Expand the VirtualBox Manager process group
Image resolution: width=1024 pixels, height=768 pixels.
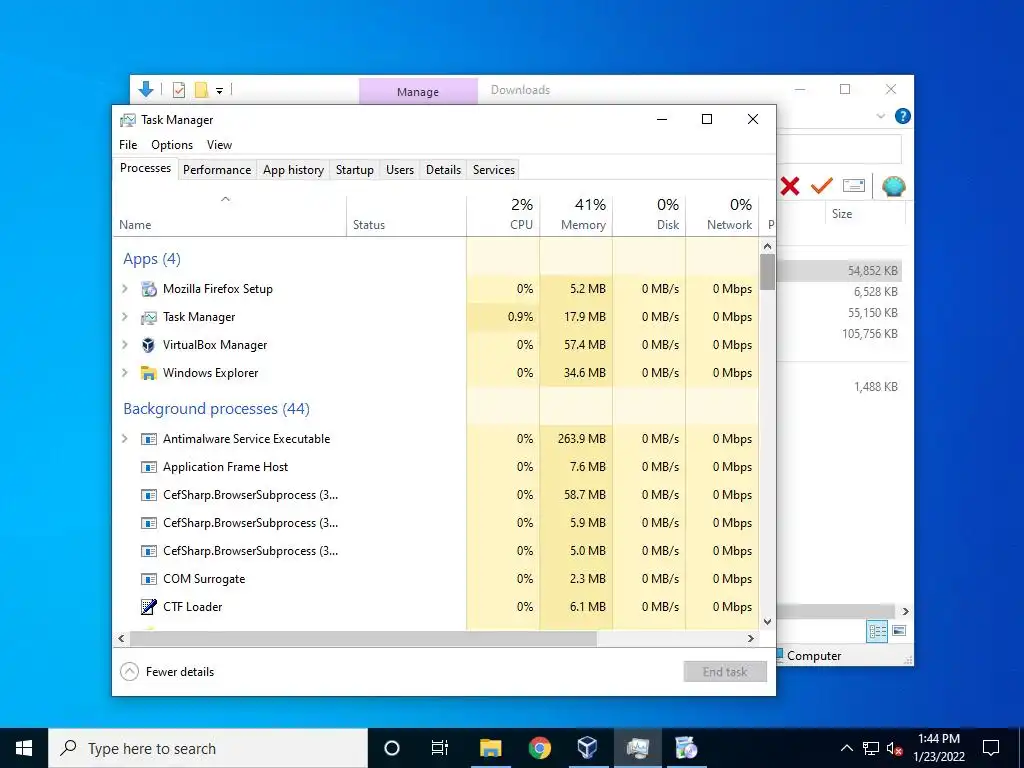[x=125, y=345]
